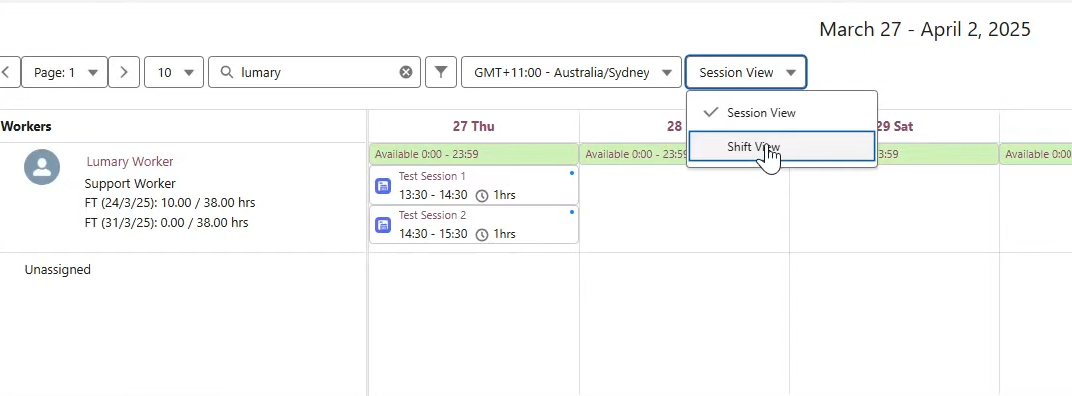
Task: Click the blue dot on Test Session 1
Action: pos(572,173)
